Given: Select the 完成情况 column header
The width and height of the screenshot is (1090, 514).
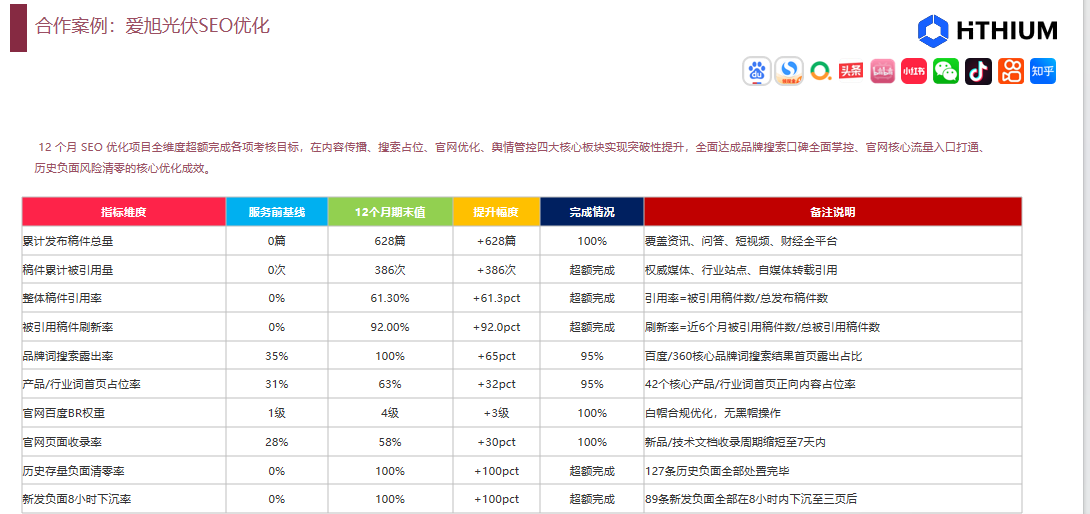Looking at the screenshot, I should click(x=592, y=212).
